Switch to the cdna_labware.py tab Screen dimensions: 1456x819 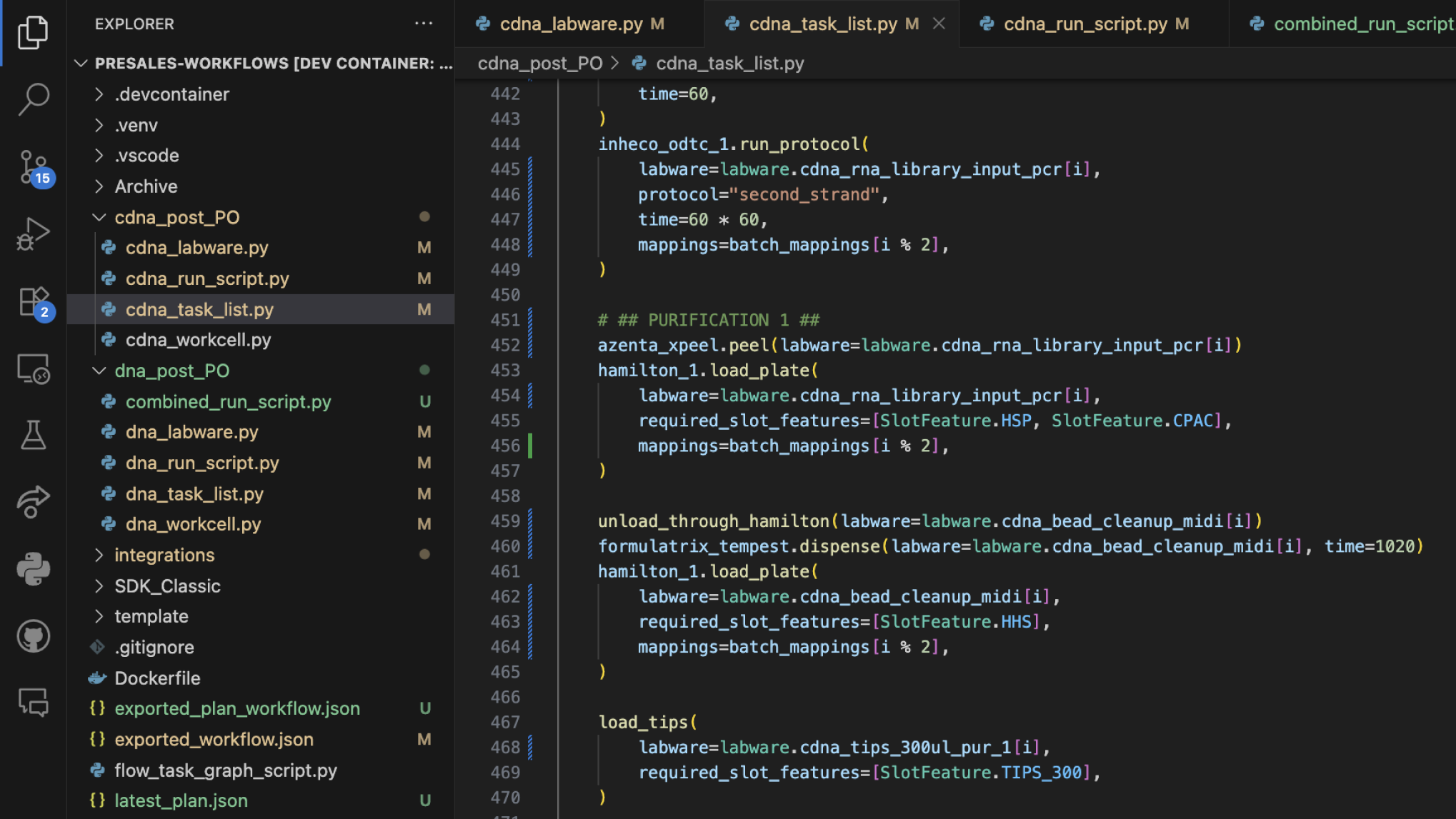tap(568, 24)
